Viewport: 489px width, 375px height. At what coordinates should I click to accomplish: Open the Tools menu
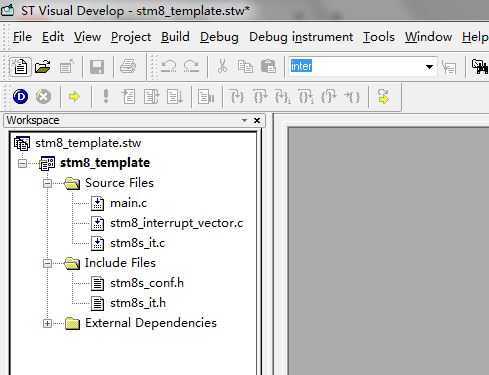[379, 37]
